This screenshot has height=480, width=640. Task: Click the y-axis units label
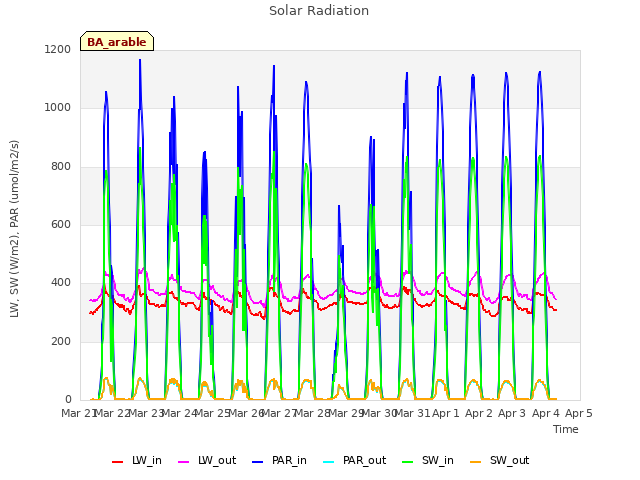click(14, 229)
